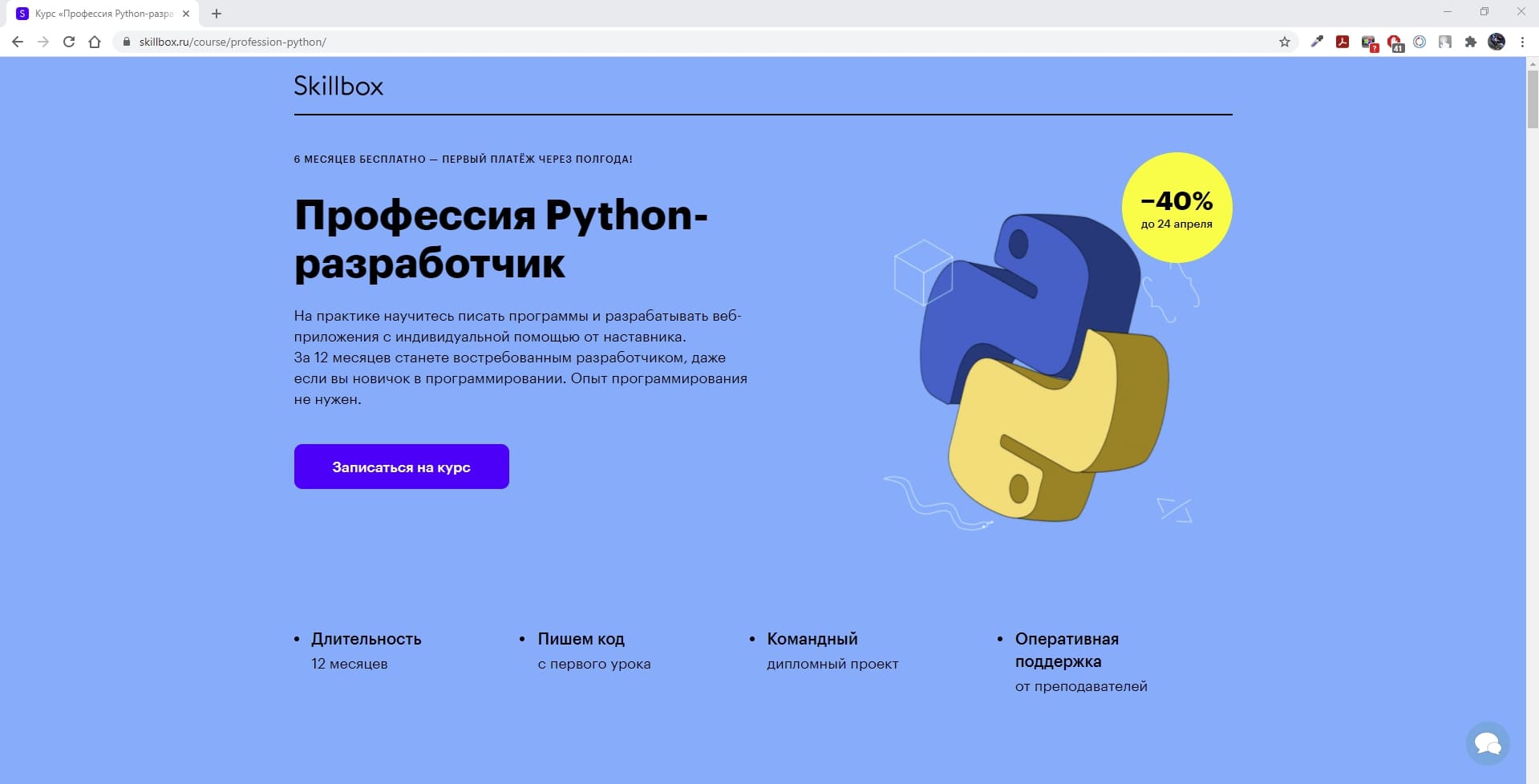Open the gray silhouette extension icon
The height and width of the screenshot is (784, 1539).
pos(1445,42)
